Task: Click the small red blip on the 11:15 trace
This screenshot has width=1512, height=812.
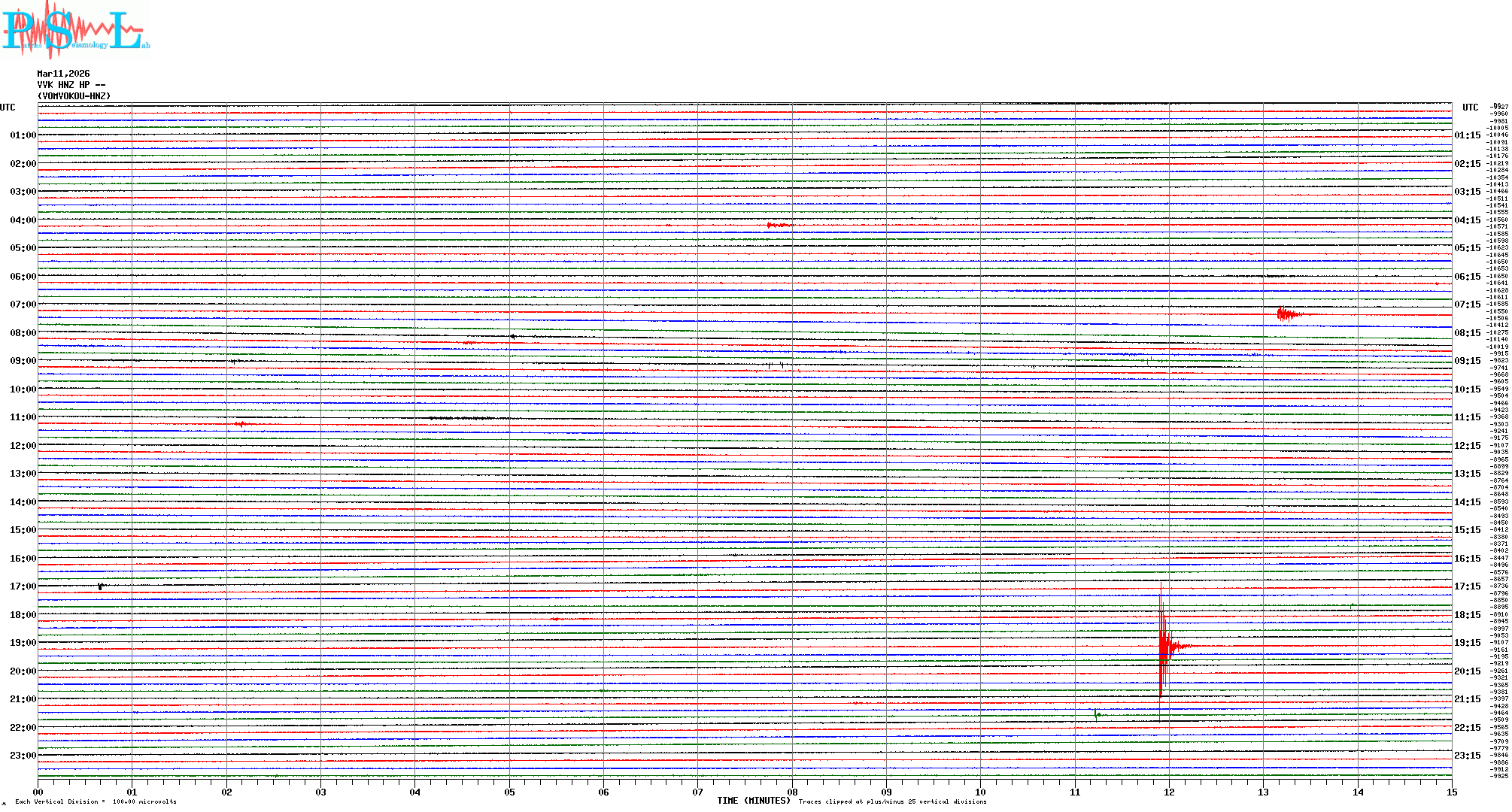Action: [241, 424]
